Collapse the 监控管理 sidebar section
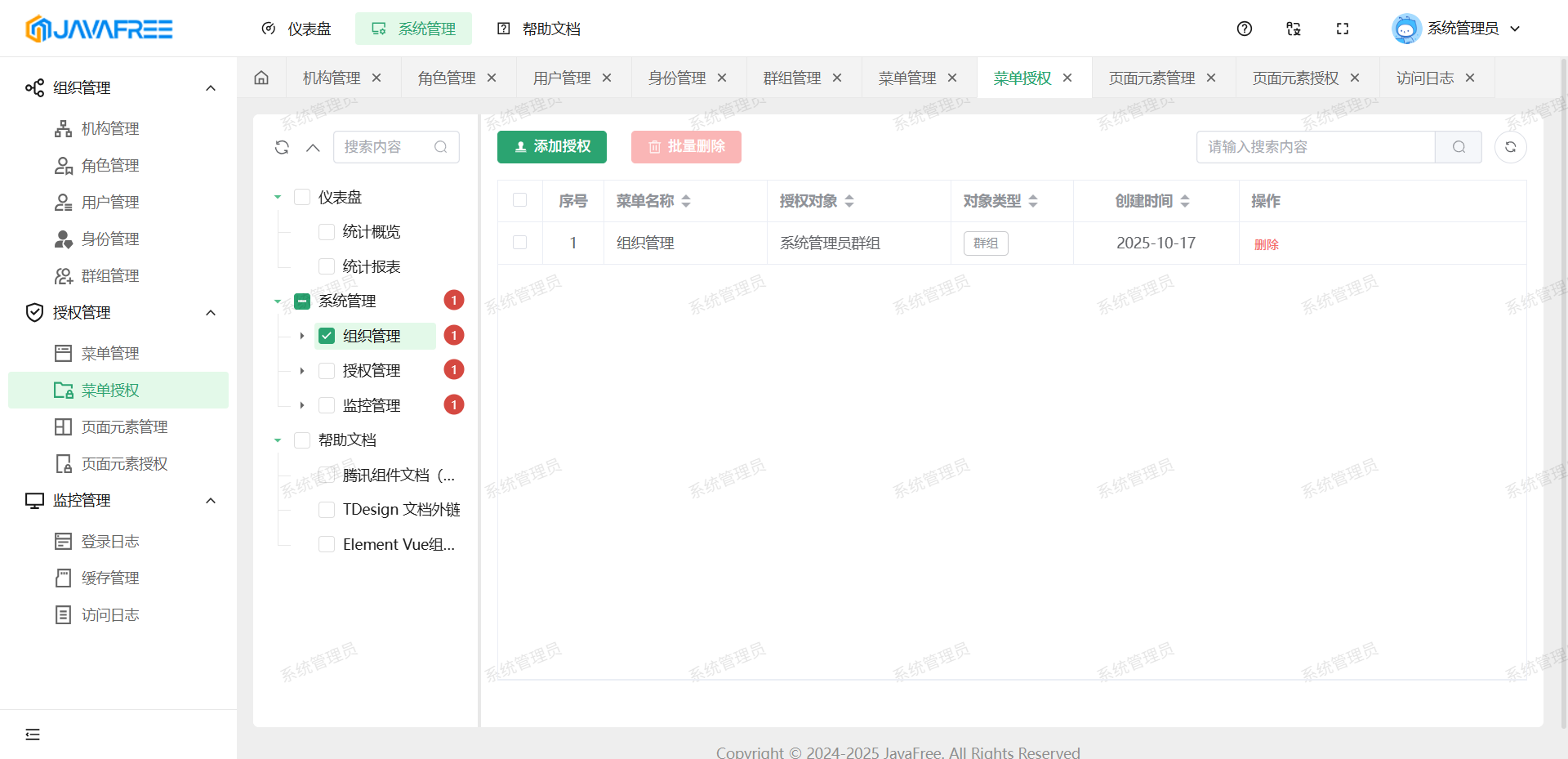 (211, 501)
